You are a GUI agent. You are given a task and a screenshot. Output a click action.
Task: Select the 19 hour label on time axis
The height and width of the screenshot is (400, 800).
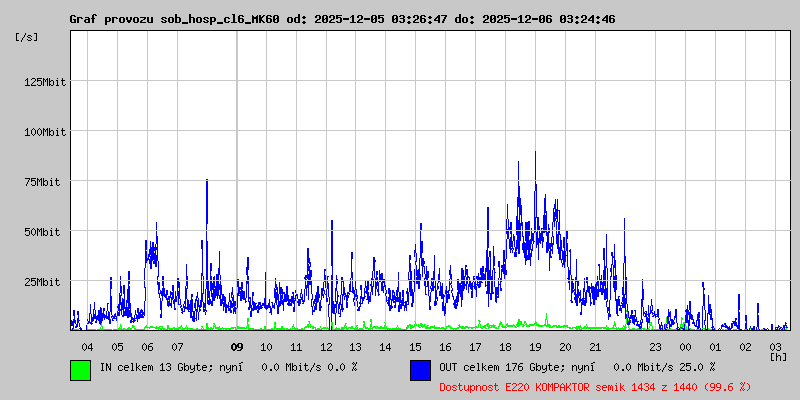click(x=535, y=347)
